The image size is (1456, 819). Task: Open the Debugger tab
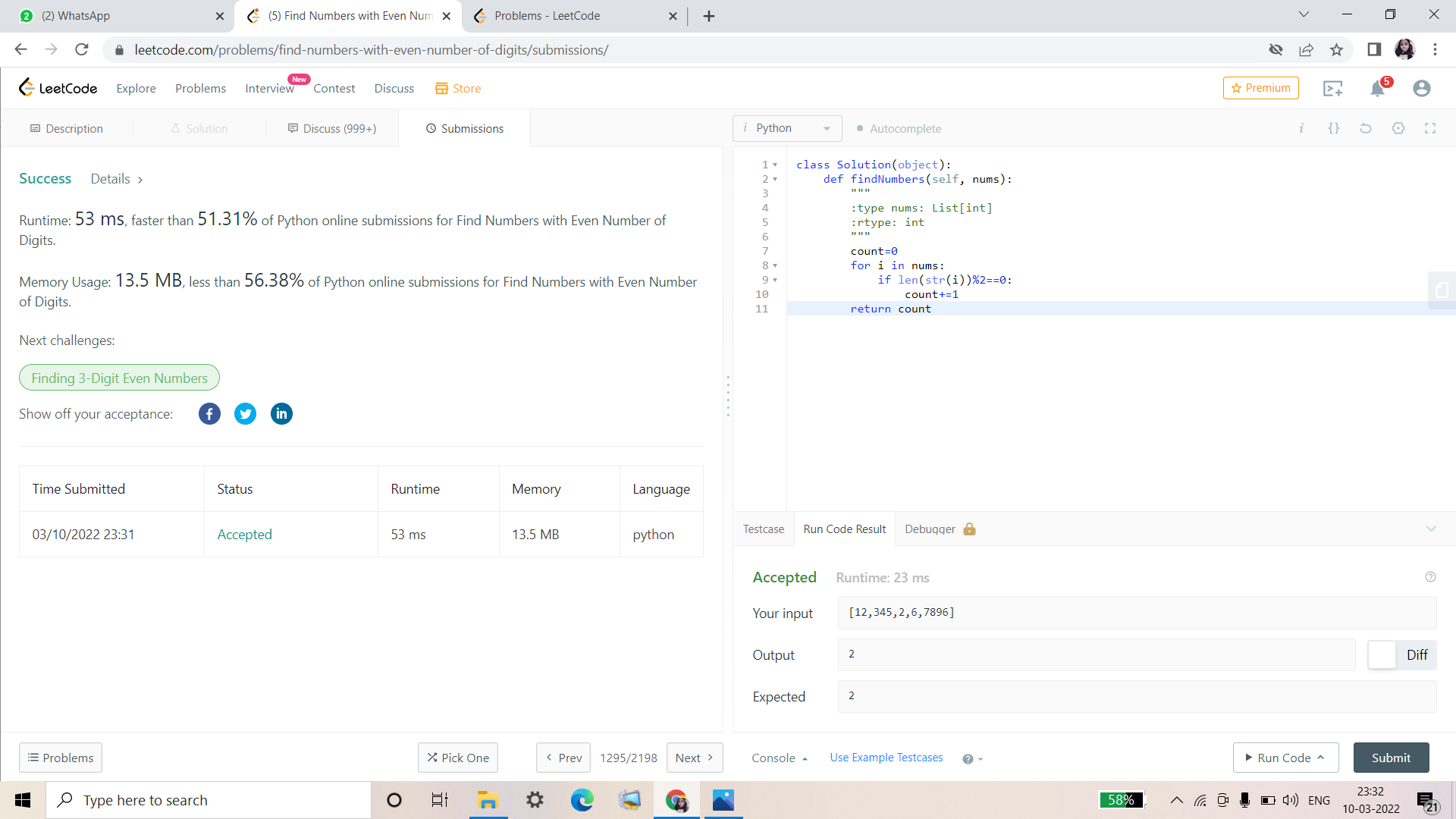(940, 529)
